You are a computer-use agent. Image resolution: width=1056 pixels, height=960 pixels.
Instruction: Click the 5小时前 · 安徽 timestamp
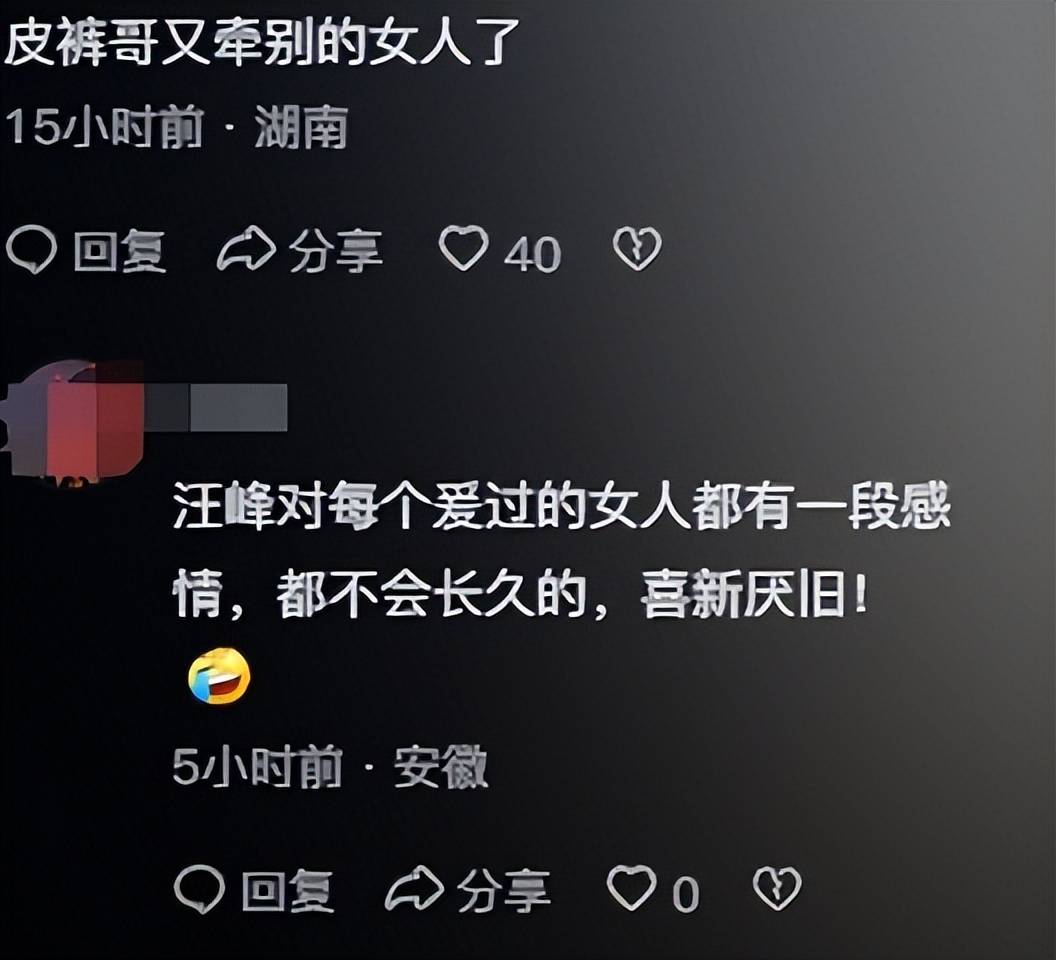click(x=330, y=767)
